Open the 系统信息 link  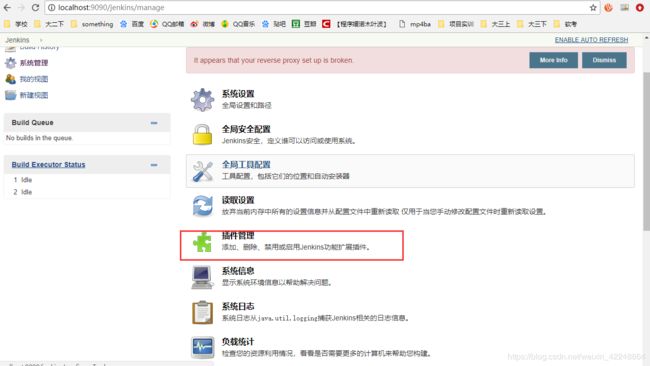tap(238, 271)
